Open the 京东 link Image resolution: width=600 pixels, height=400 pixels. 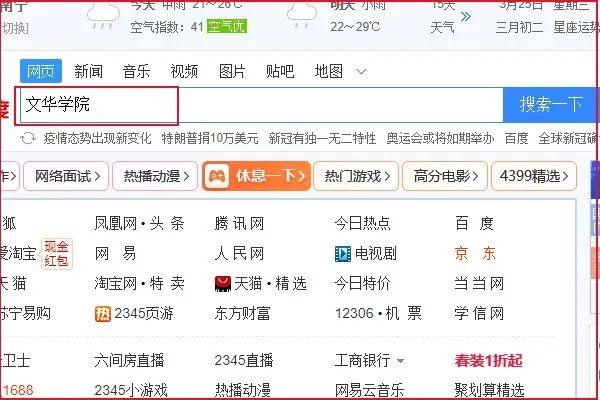click(475, 253)
